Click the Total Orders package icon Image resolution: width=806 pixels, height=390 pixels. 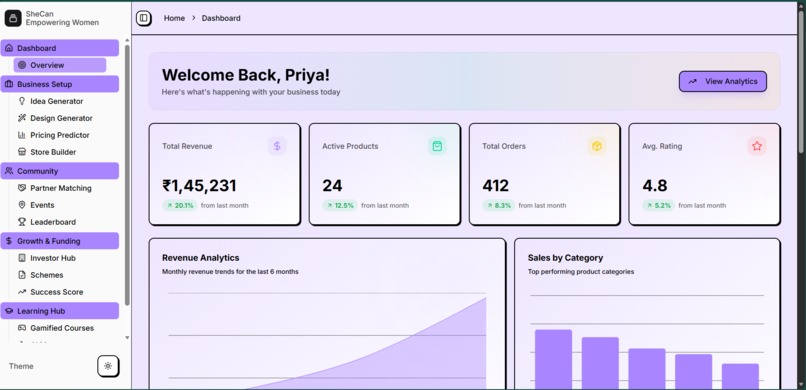pos(597,146)
